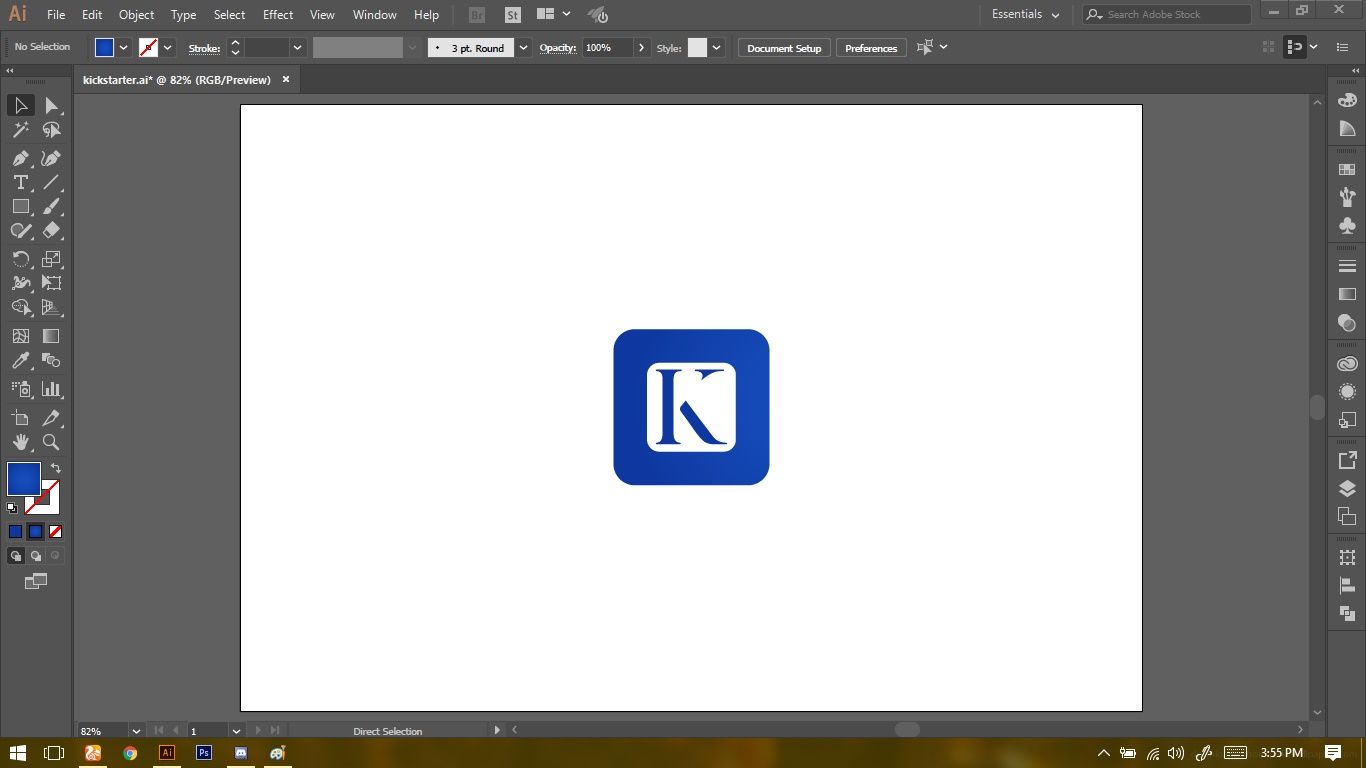Open the Layers panel icon
Image resolution: width=1366 pixels, height=768 pixels.
(1347, 489)
